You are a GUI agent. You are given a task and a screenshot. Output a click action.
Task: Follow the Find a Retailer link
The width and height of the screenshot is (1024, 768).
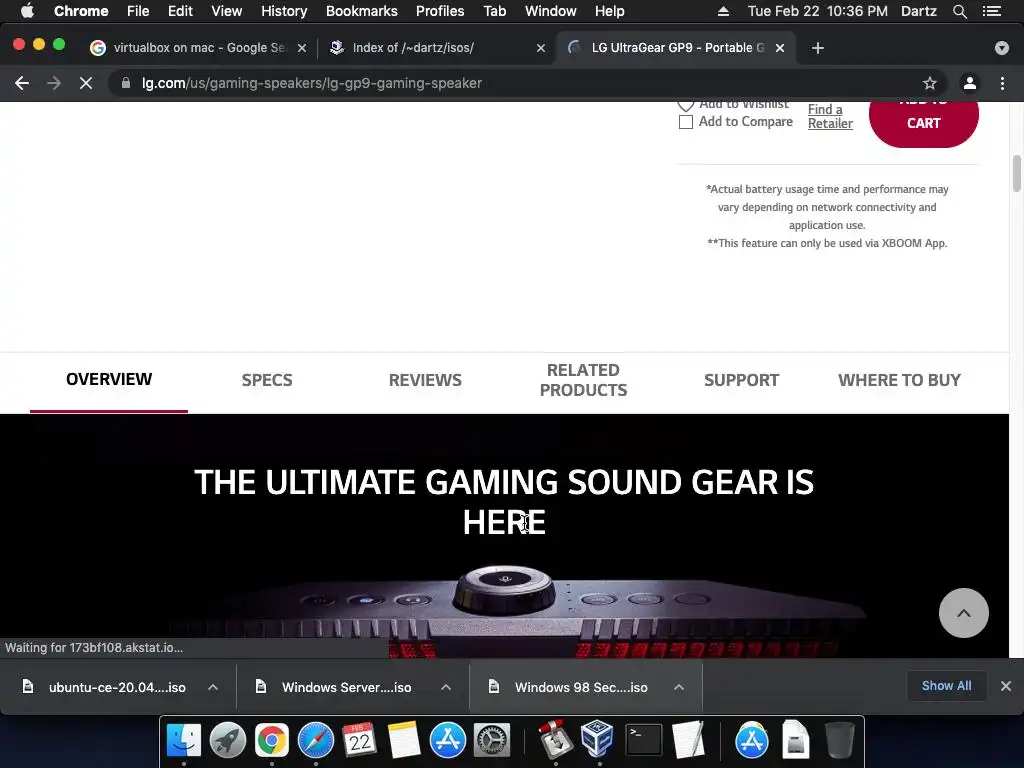830,116
